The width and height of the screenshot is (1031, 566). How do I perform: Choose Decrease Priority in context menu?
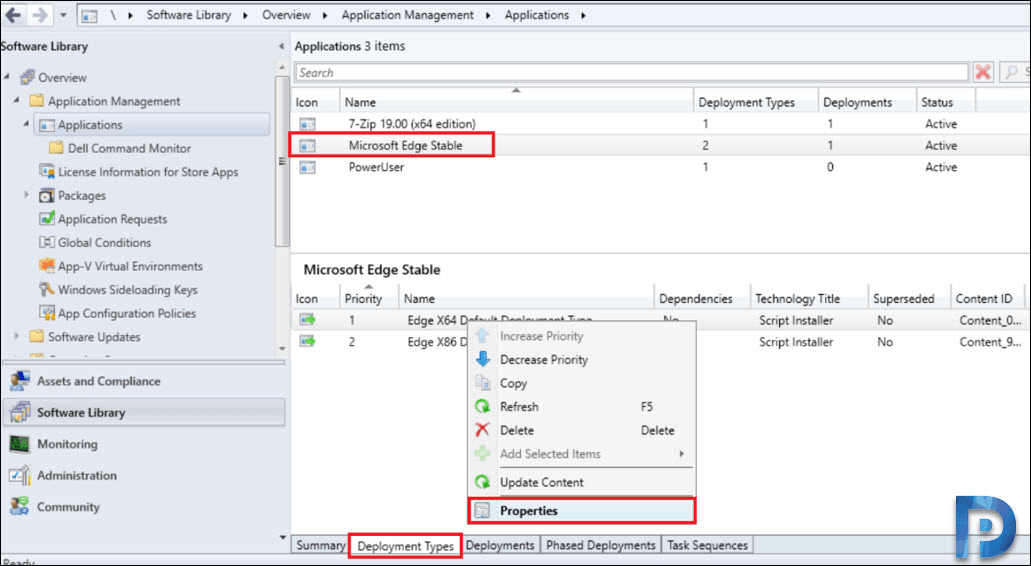point(582,360)
